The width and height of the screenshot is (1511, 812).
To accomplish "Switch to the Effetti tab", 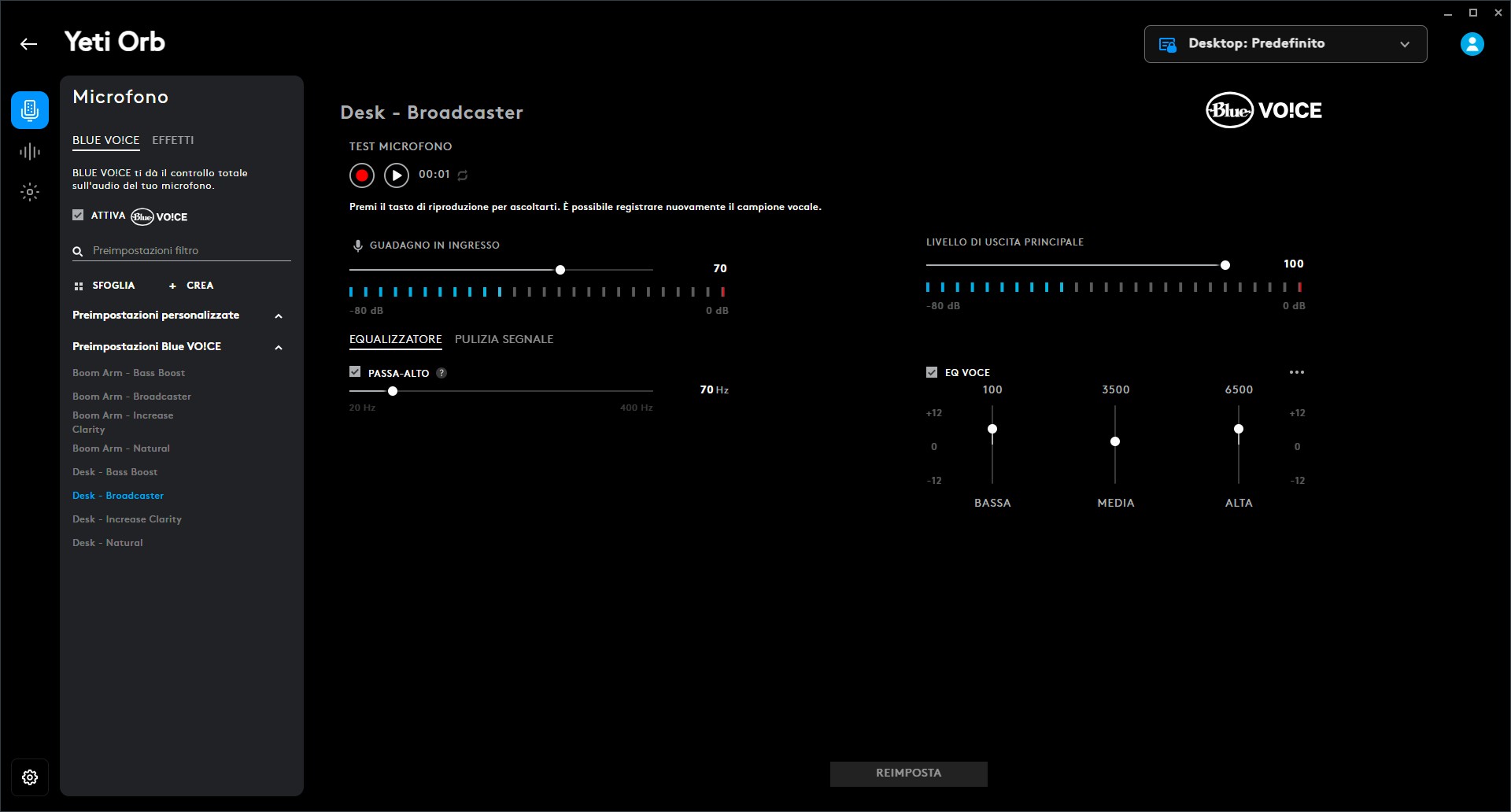I will pyautogui.click(x=172, y=140).
